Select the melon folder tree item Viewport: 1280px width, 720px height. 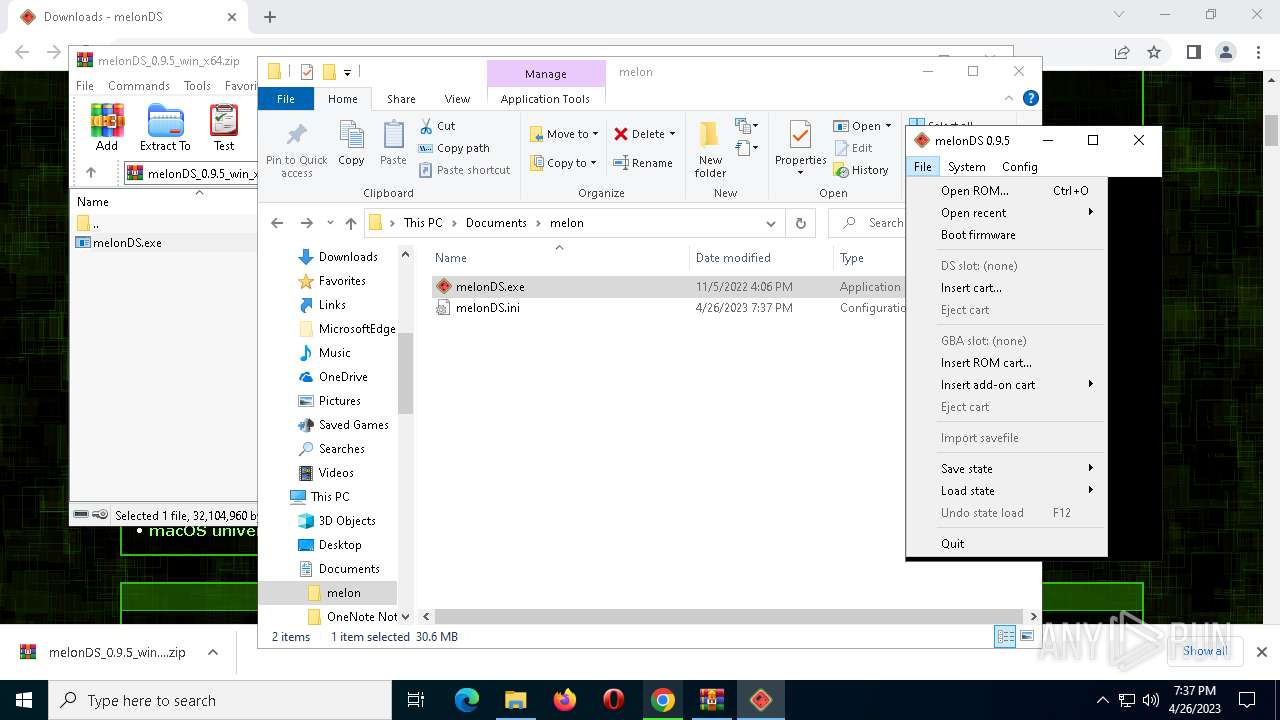coord(343,593)
